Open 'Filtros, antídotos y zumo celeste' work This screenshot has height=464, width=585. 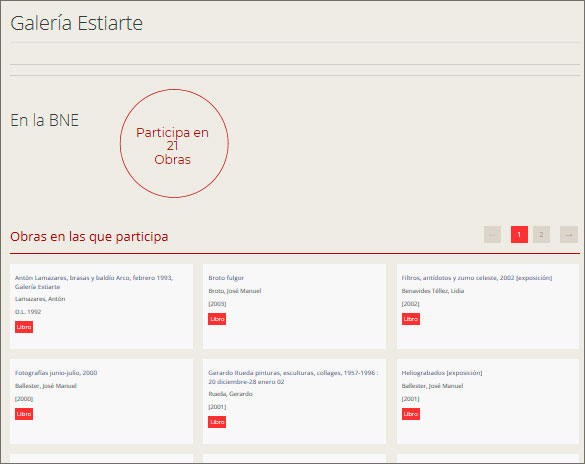[477, 278]
